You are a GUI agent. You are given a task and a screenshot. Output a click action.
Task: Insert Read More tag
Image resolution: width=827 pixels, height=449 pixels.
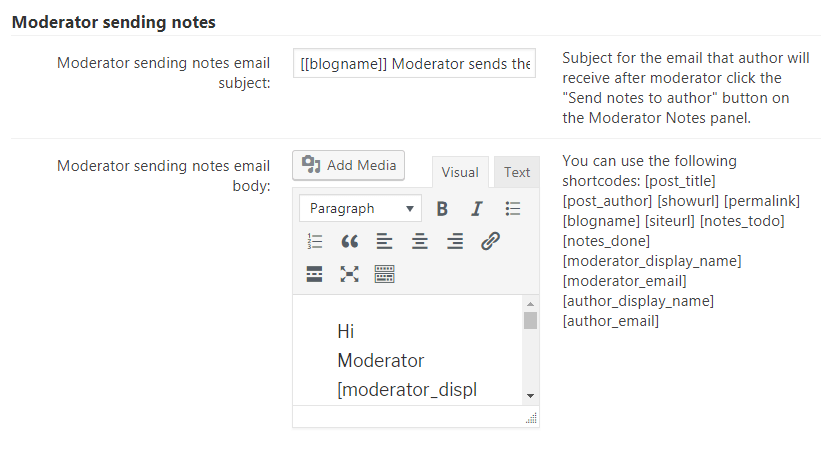click(x=315, y=274)
